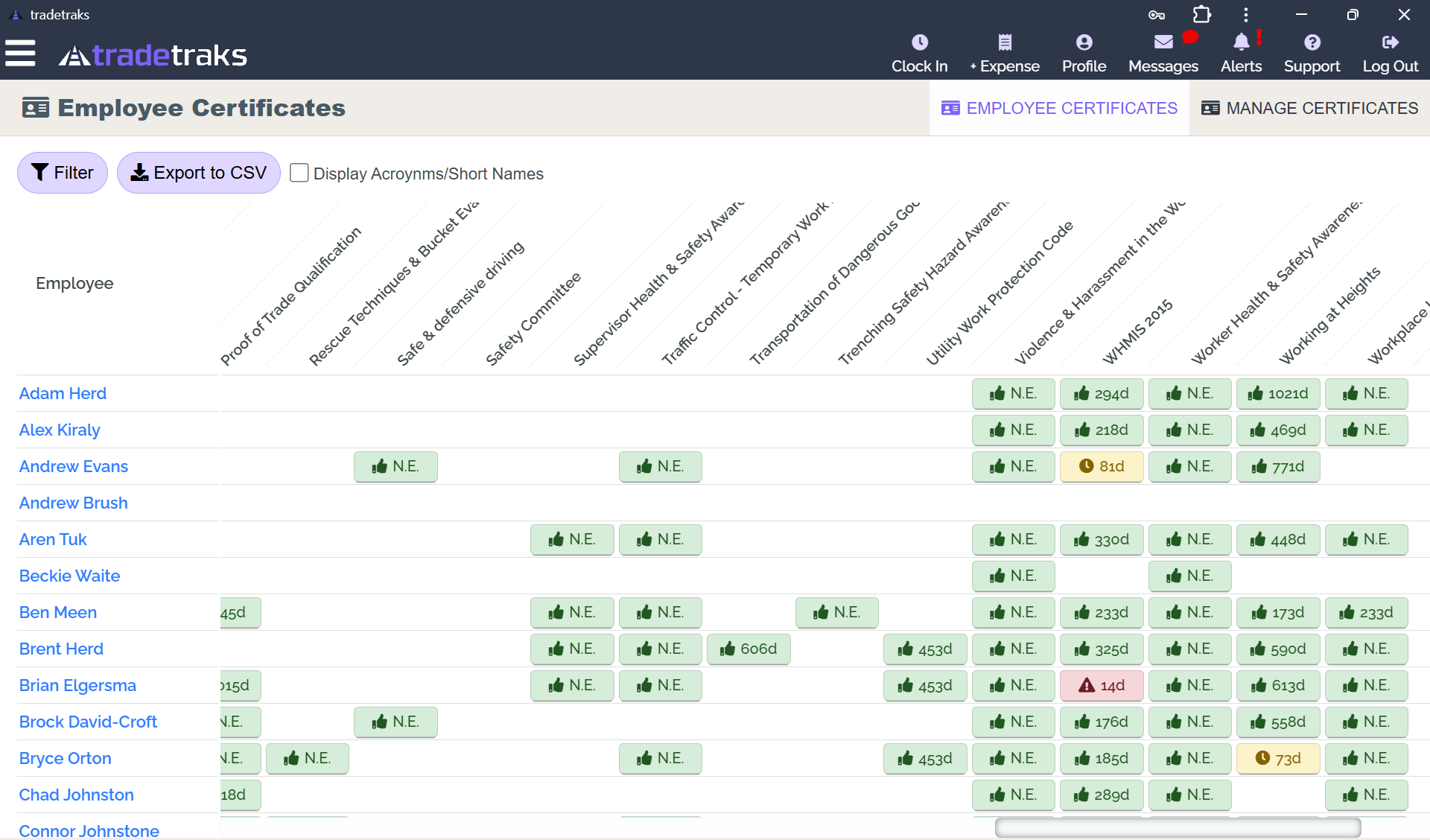Open Bryce Orton's 73d Working at Heights badge
The image size is (1430, 840).
tap(1278, 758)
